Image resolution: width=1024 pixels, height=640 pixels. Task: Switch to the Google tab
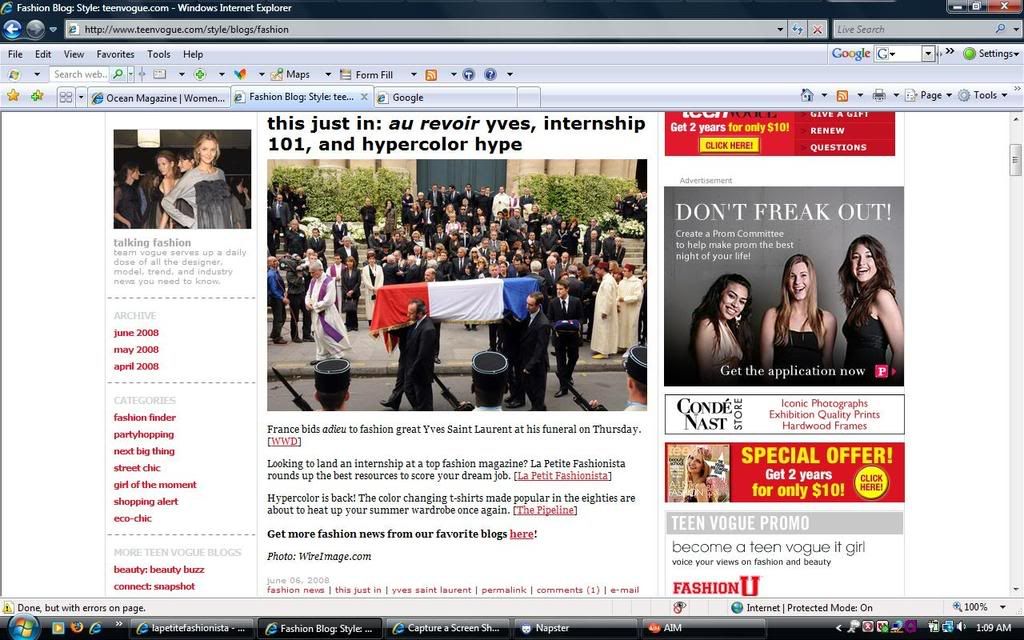click(x=447, y=97)
